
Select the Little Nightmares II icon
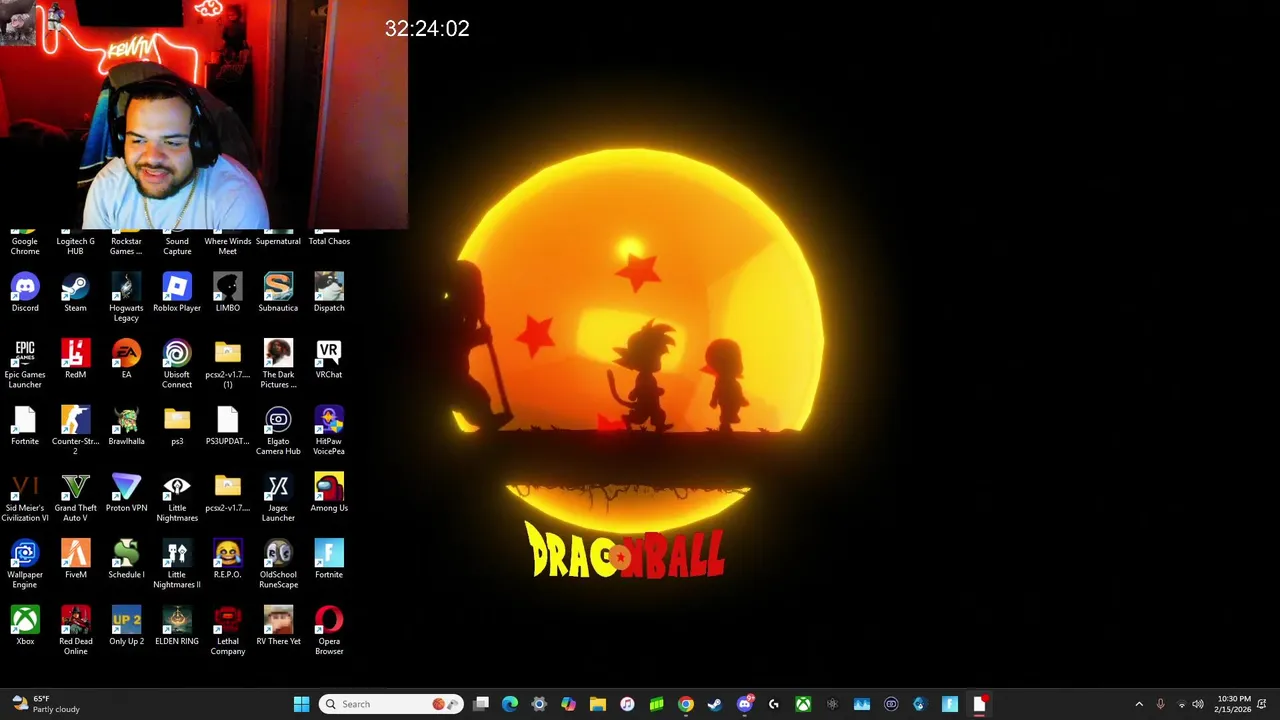tap(177, 564)
